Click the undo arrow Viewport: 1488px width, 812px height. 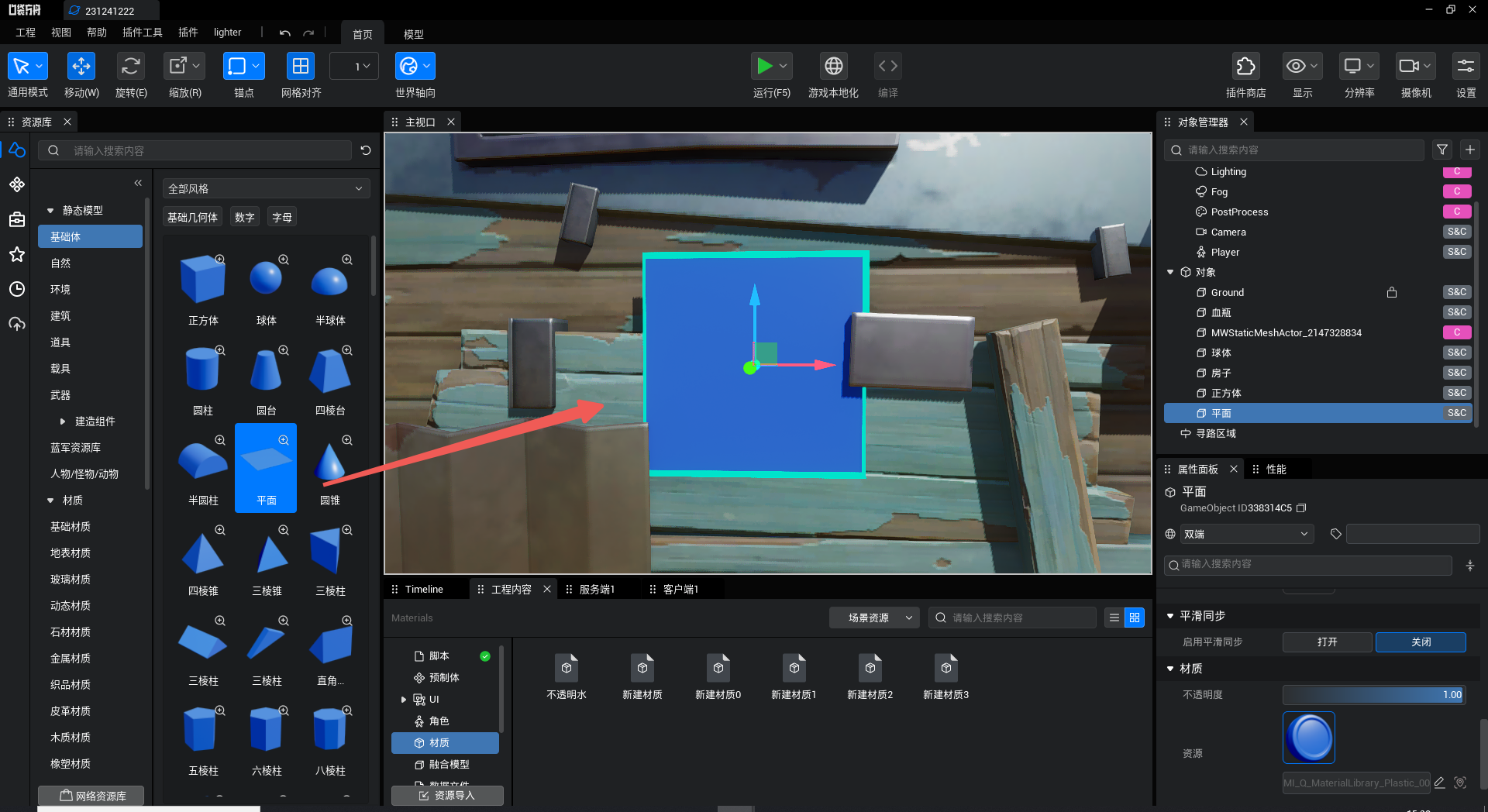(285, 33)
